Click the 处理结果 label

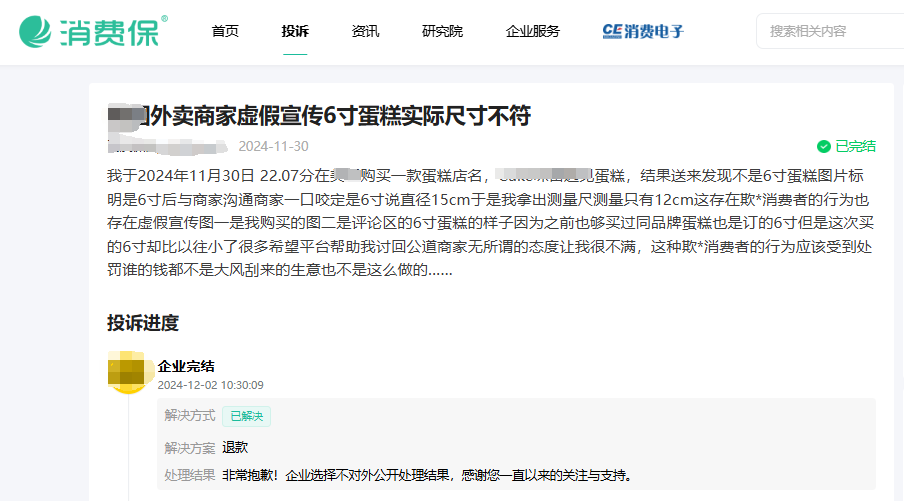coord(190,475)
